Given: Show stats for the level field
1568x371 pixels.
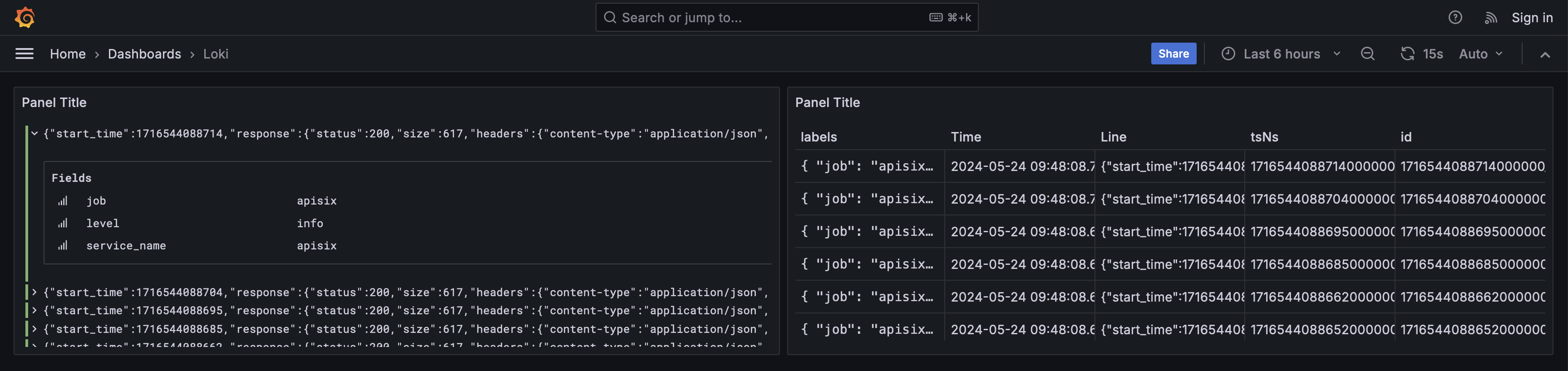Looking at the screenshot, I should coord(63,224).
